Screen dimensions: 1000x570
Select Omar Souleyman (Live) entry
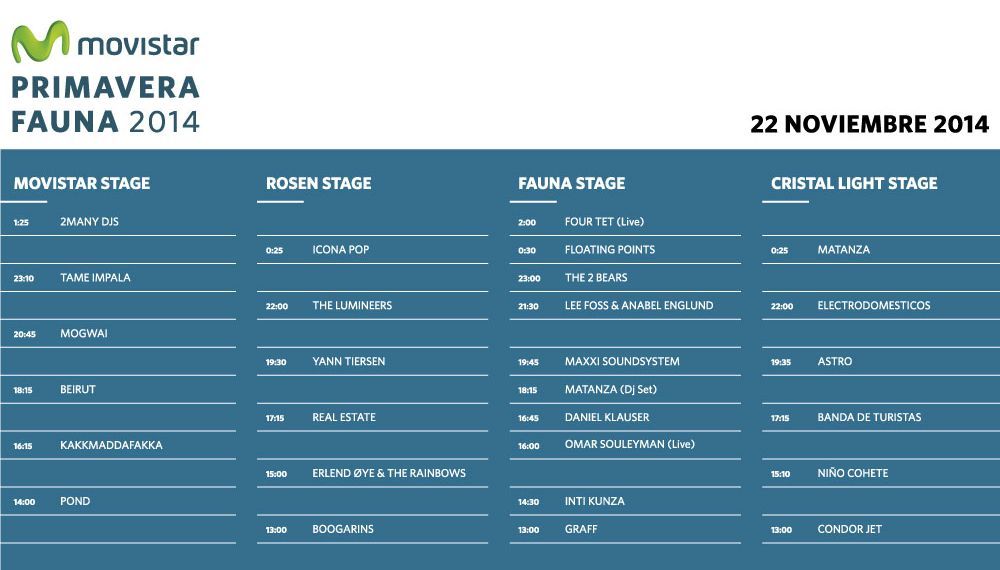[629, 444]
